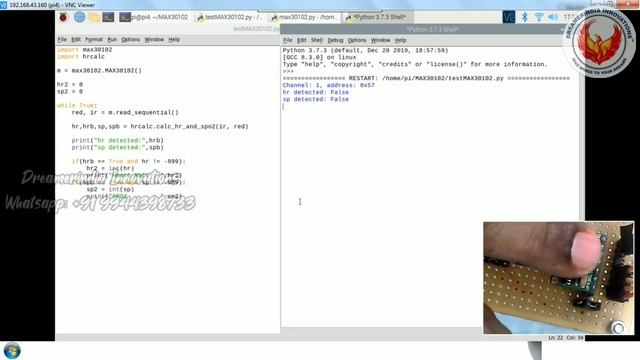
Task: Open Help menu in the editor window
Action: point(174,40)
